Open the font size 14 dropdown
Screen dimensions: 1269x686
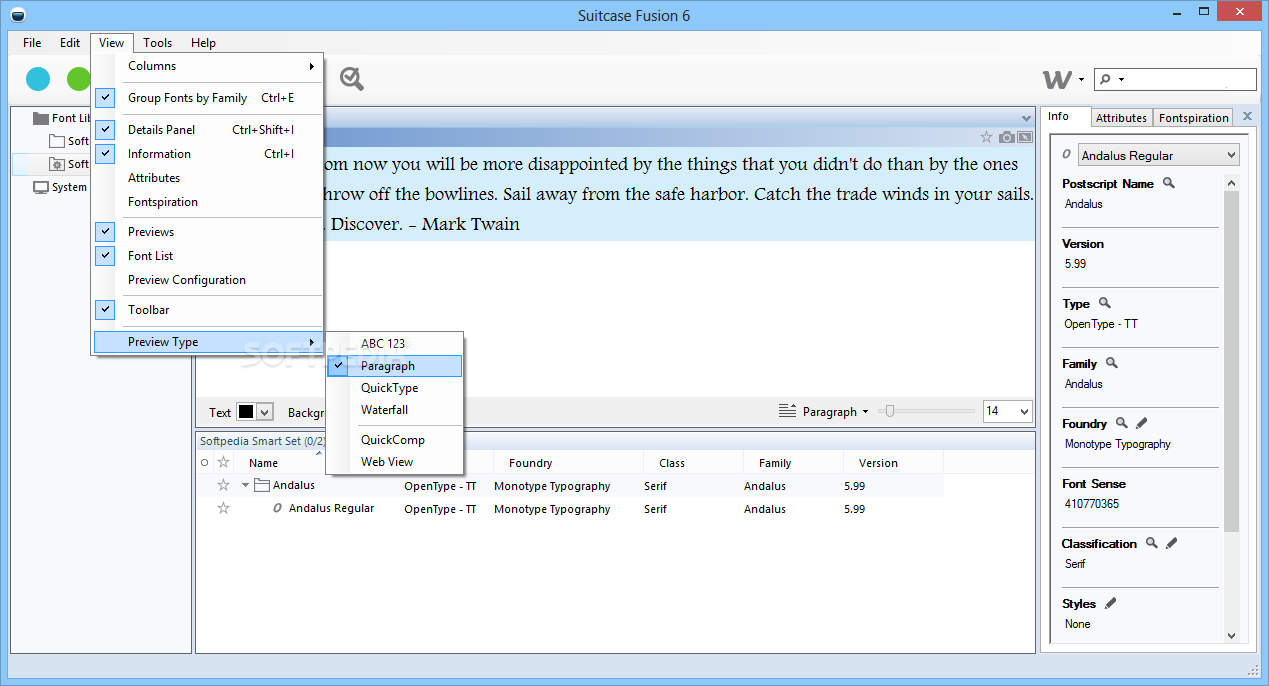pyautogui.click(x=1024, y=411)
